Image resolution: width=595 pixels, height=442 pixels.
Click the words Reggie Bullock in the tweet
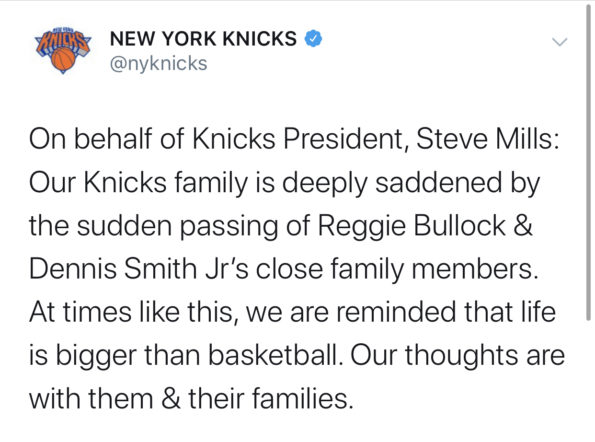[411, 227]
